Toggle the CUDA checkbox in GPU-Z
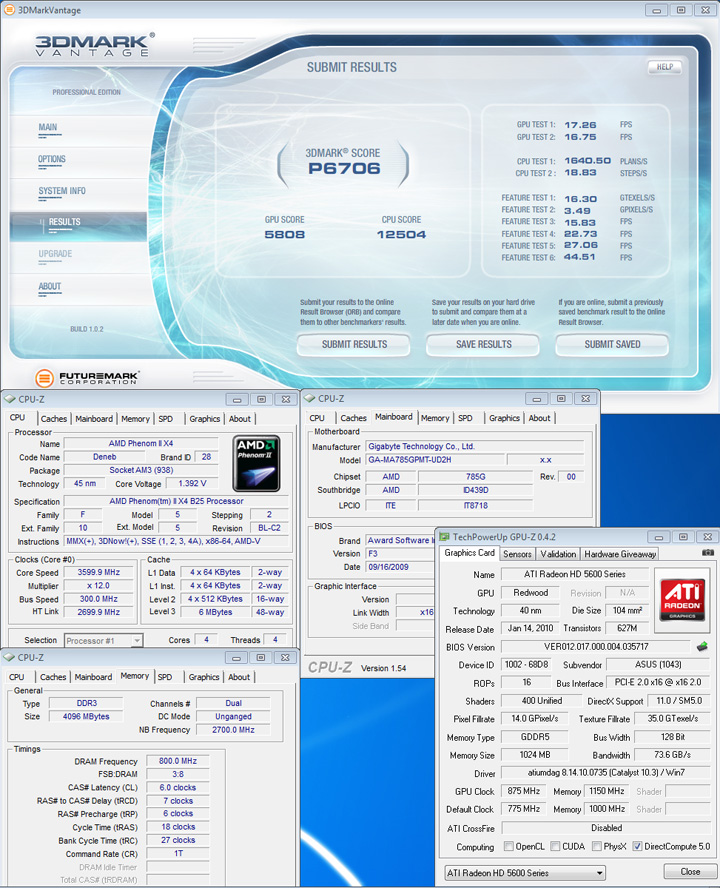 555,846
